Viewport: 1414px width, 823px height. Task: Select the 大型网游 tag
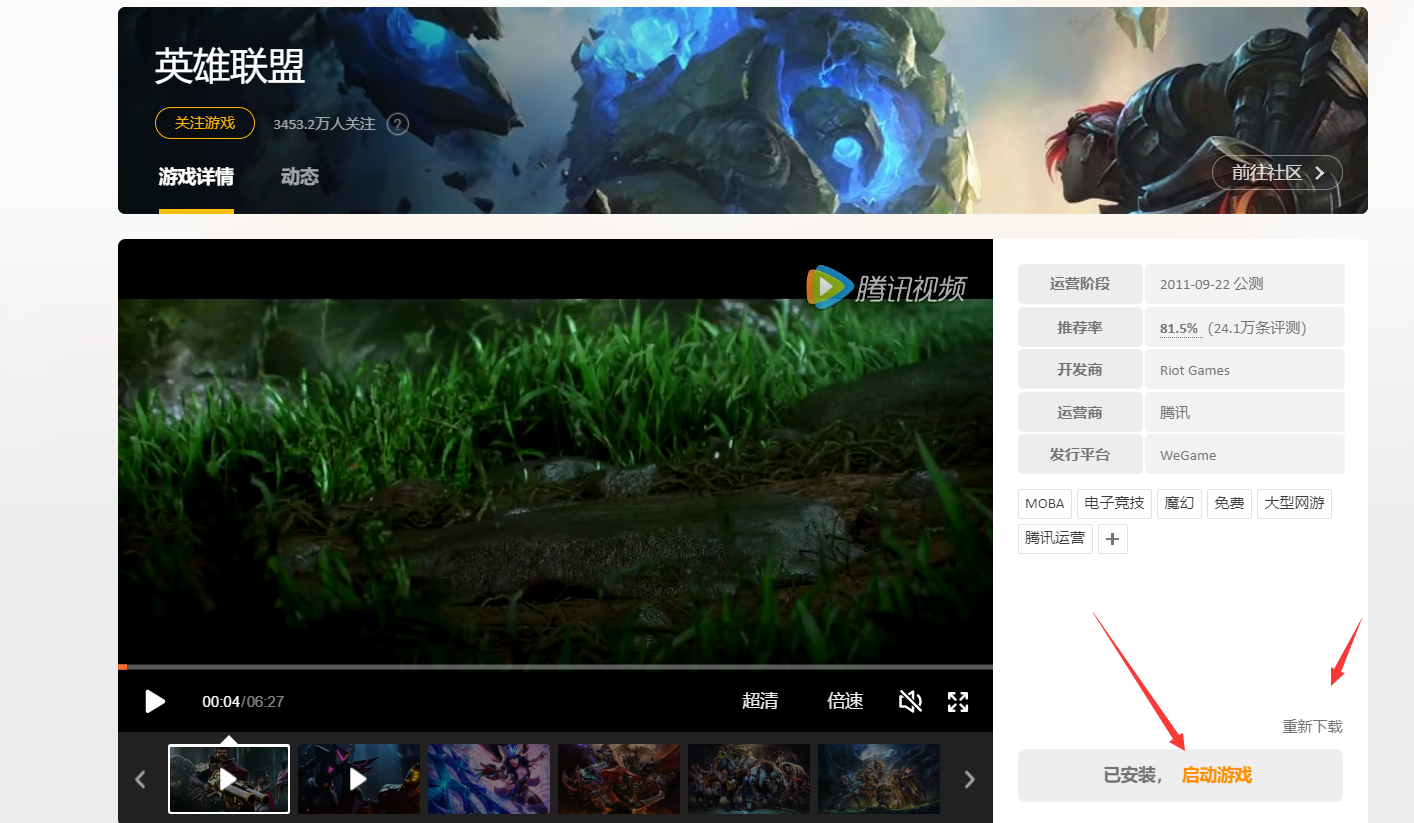tap(1294, 503)
